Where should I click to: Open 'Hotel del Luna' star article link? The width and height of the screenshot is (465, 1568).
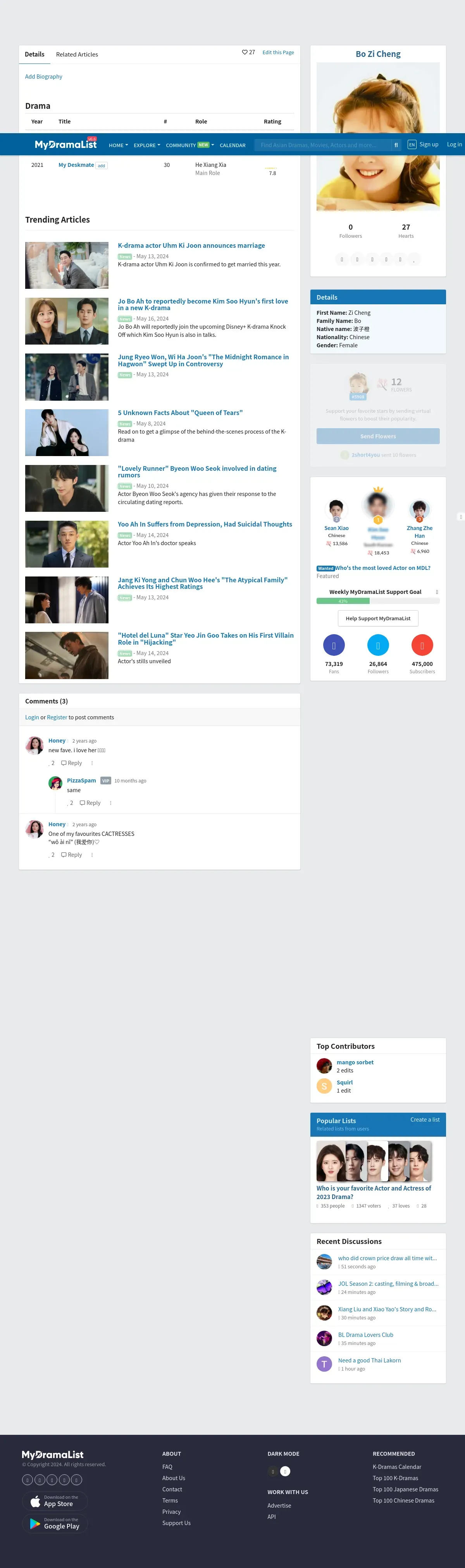[205, 638]
